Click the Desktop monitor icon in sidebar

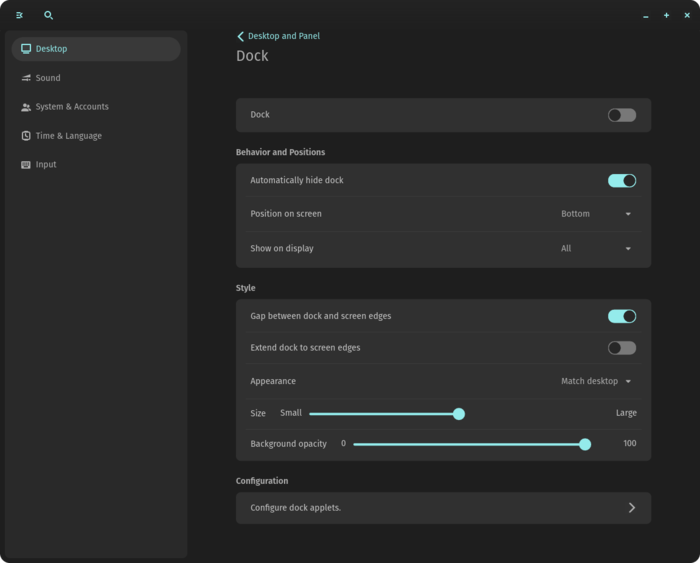[26, 49]
